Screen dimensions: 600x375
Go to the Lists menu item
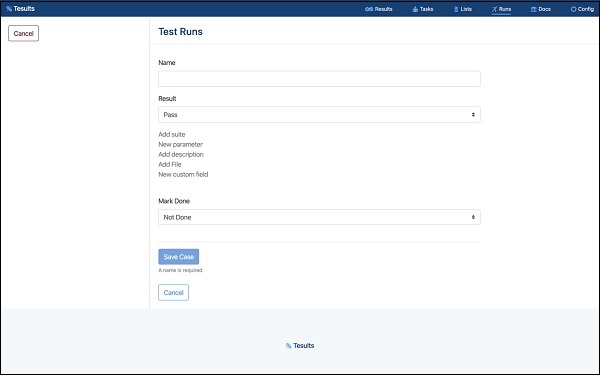463,9
